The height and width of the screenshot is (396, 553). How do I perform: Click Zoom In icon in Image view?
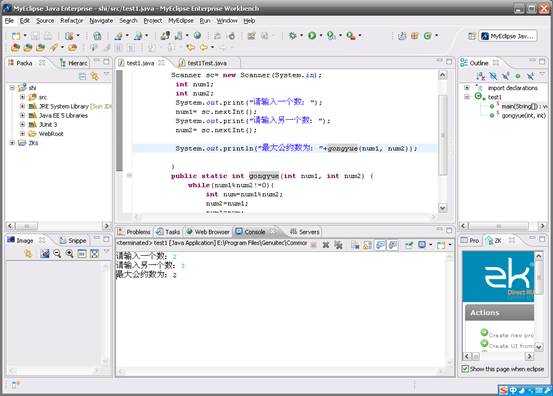pyautogui.click(x=69, y=253)
